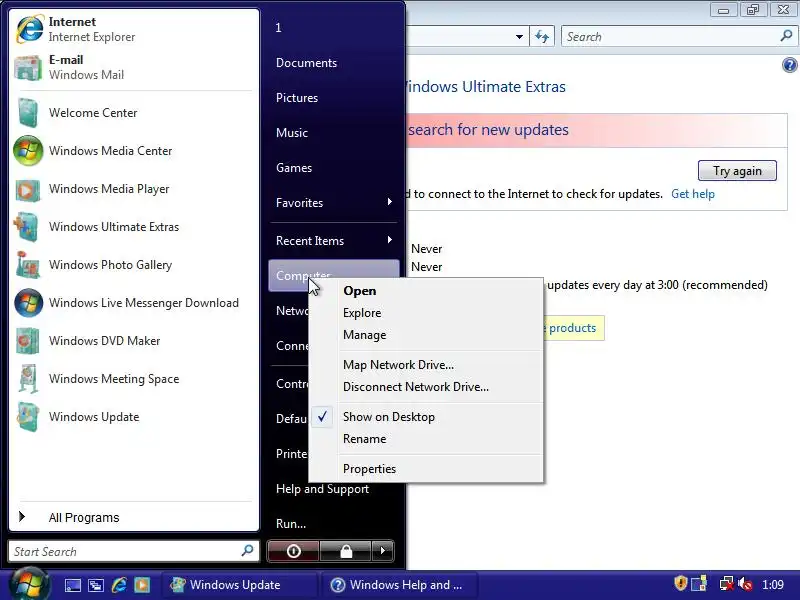
Task: Click the muted volume tray icon
Action: pyautogui.click(x=745, y=584)
